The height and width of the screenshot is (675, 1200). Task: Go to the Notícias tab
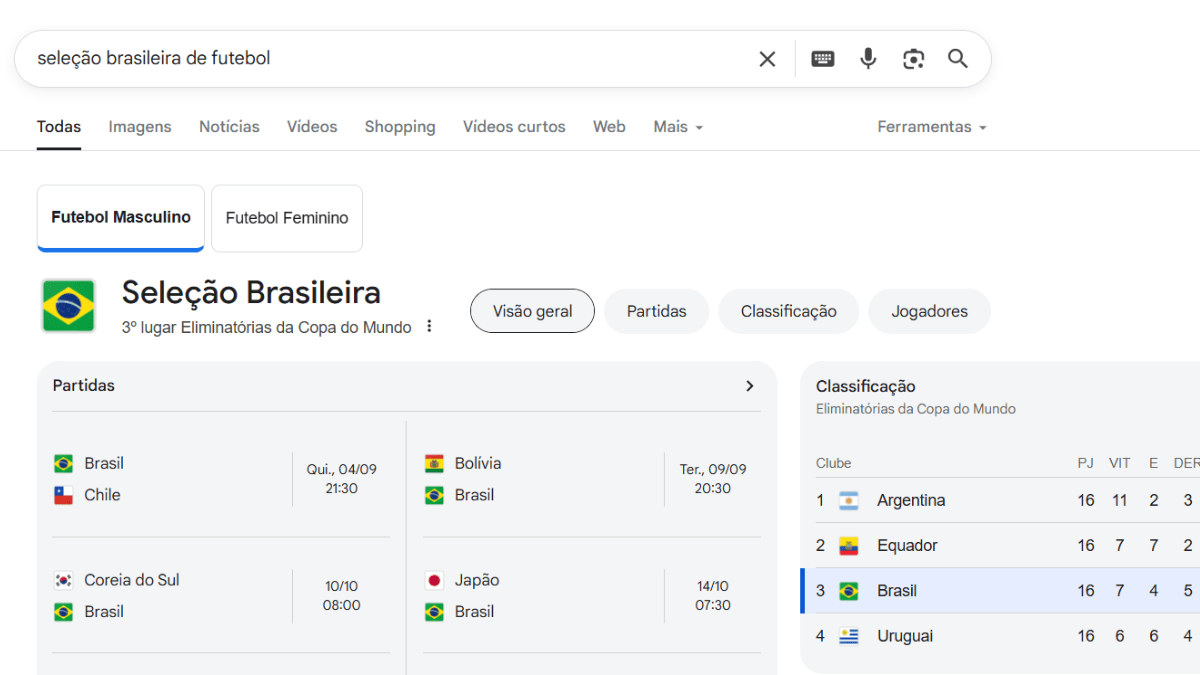point(229,127)
